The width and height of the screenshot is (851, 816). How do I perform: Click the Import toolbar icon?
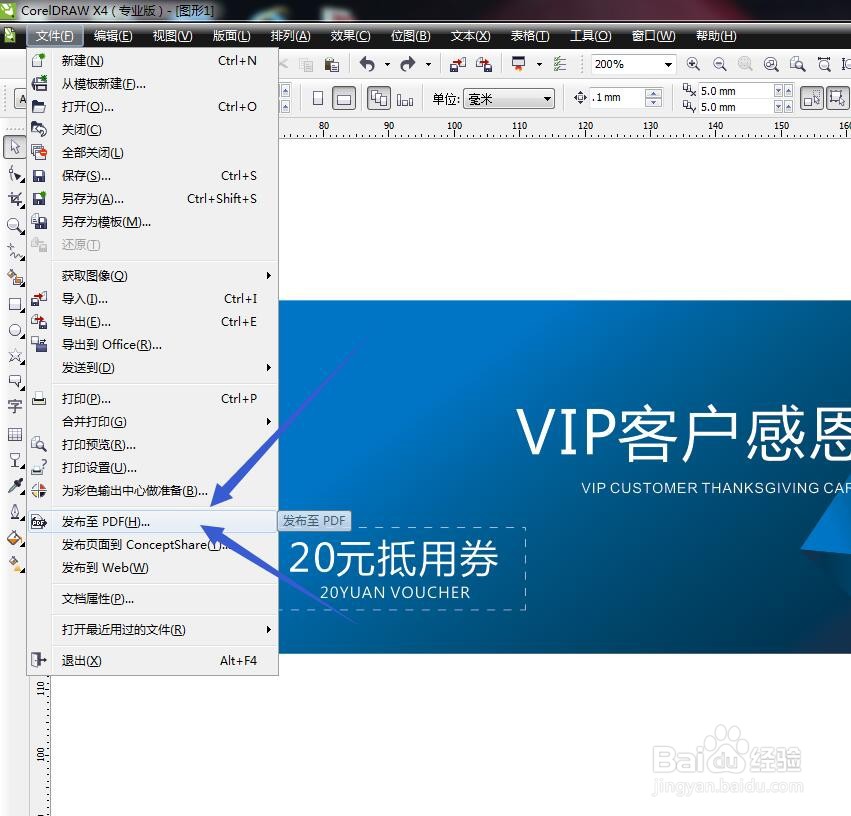tap(458, 65)
